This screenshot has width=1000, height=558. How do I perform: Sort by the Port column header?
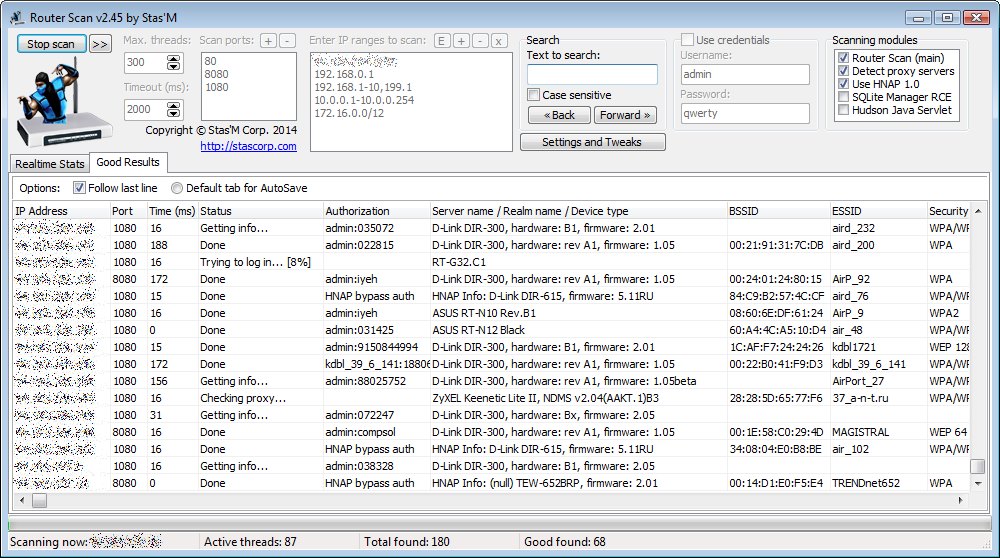[x=128, y=211]
